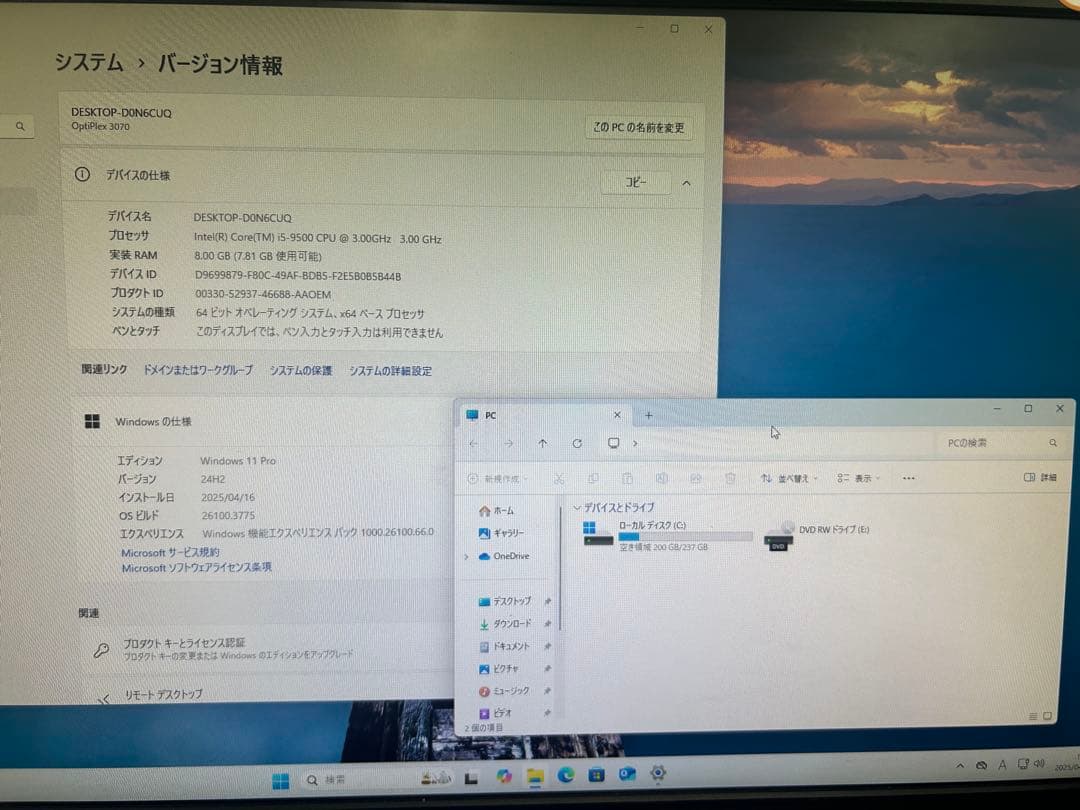Select the Cut icon in Explorer toolbar
This screenshot has width=1080, height=810.
(x=560, y=478)
